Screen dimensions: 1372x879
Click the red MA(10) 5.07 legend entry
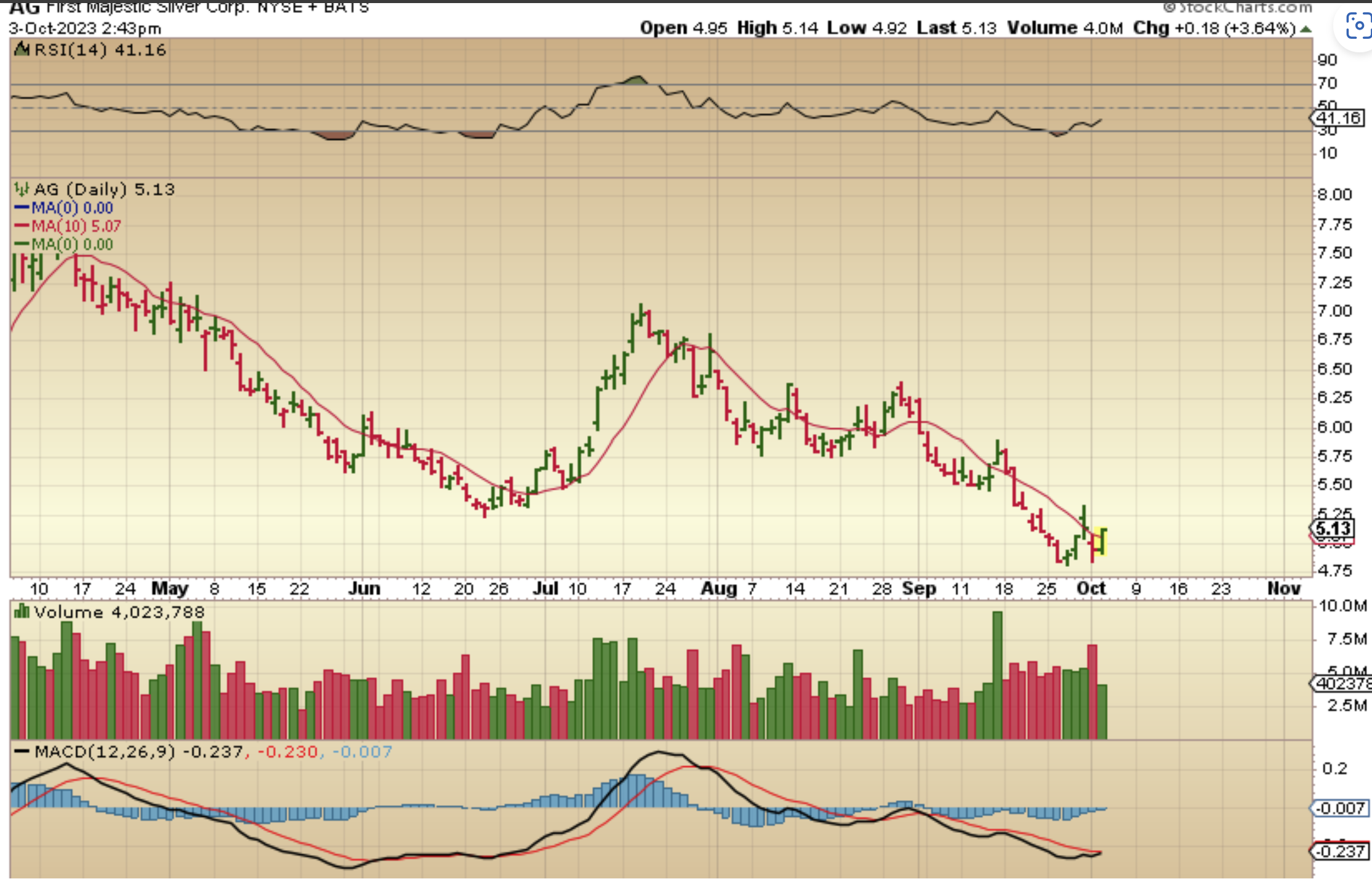point(75,227)
